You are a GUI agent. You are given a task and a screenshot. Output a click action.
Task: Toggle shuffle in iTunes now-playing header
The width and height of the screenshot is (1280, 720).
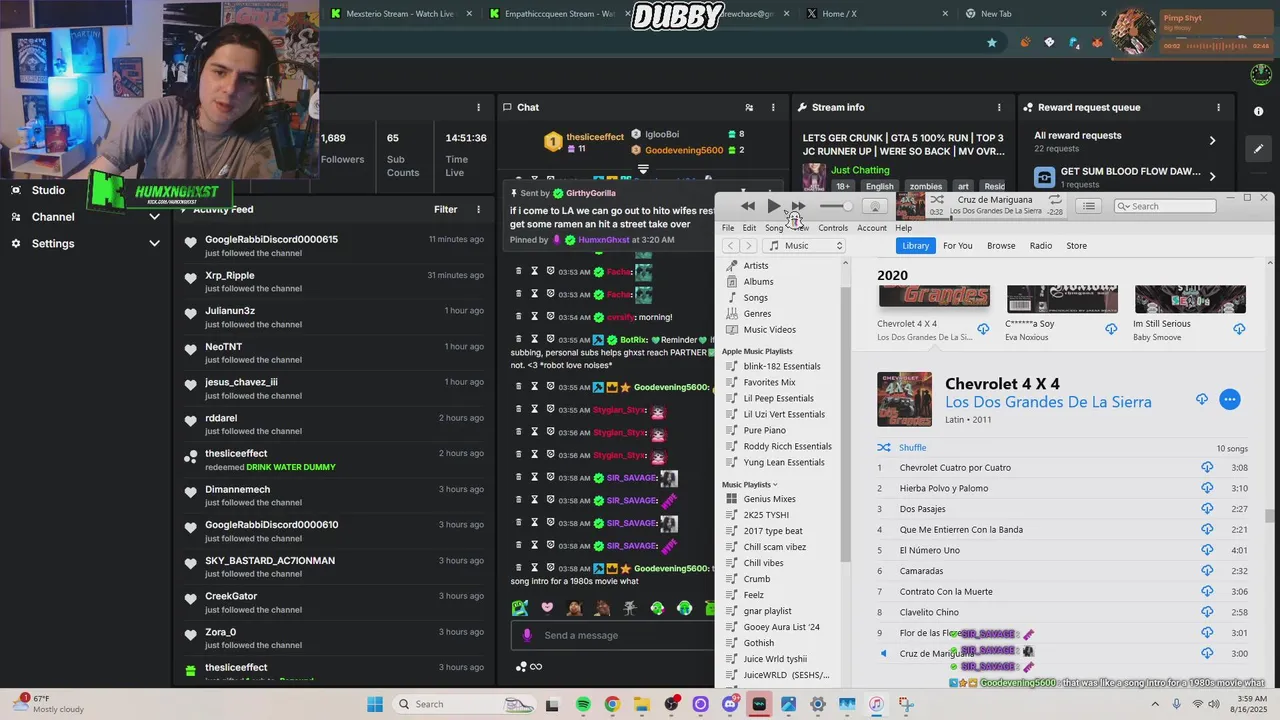(x=937, y=200)
